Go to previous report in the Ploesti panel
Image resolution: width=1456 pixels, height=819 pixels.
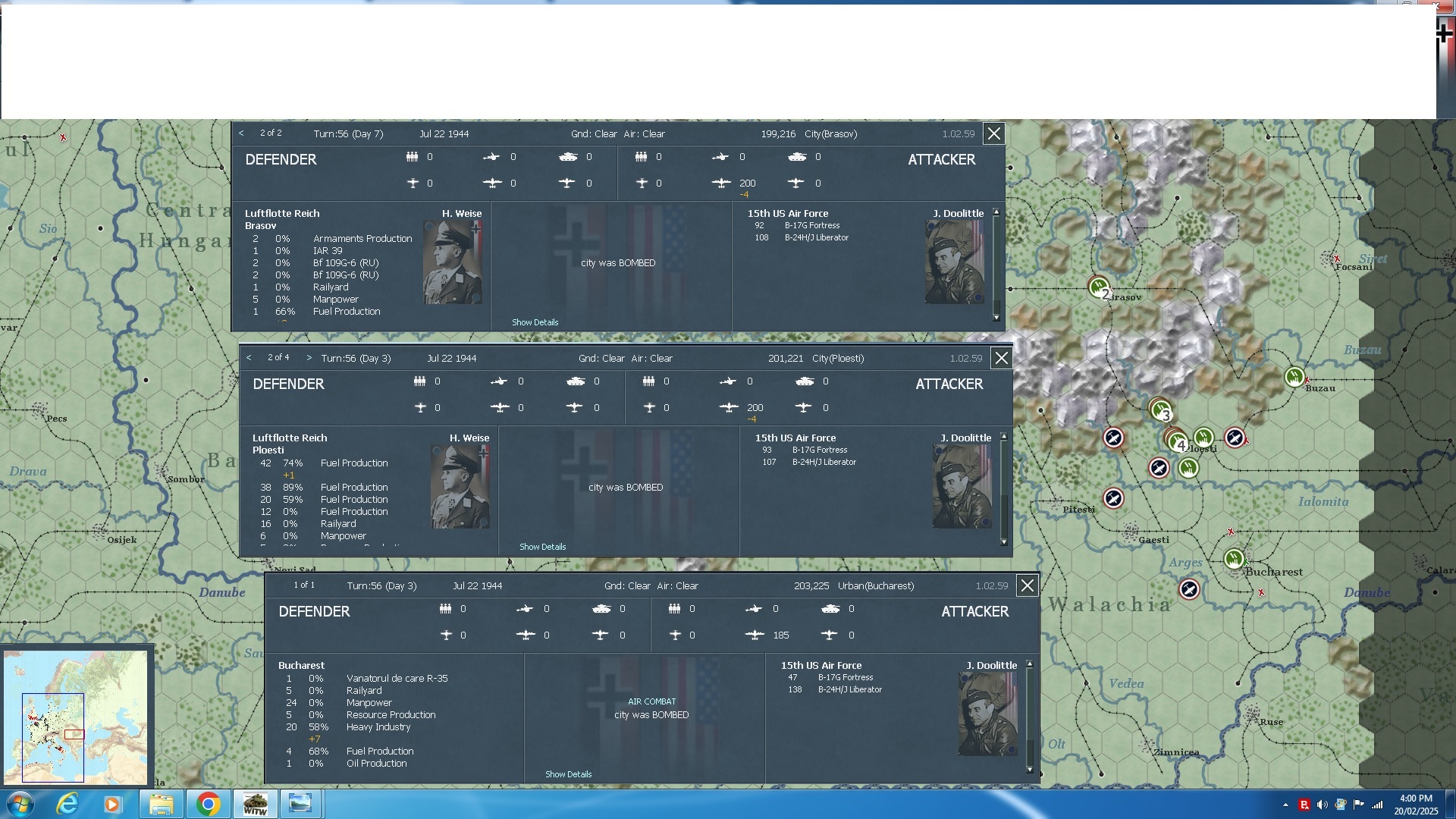point(249,358)
